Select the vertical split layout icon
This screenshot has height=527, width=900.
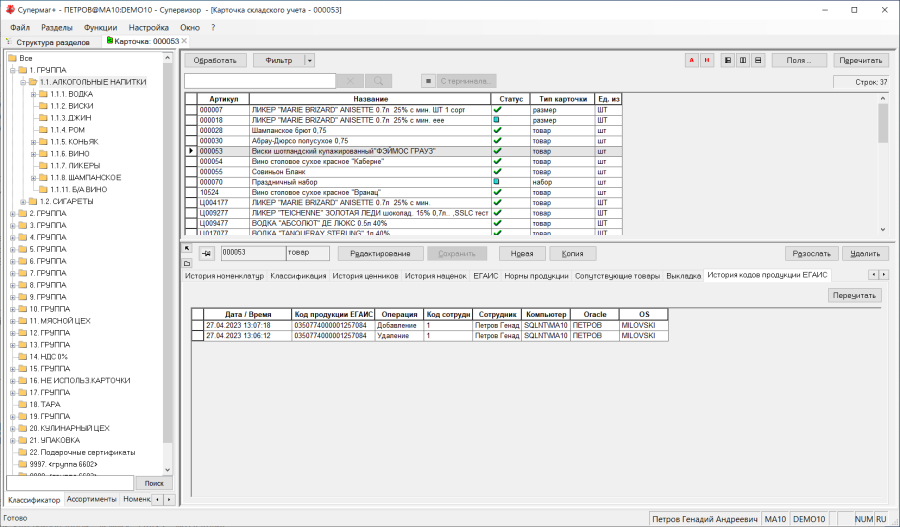[743, 60]
